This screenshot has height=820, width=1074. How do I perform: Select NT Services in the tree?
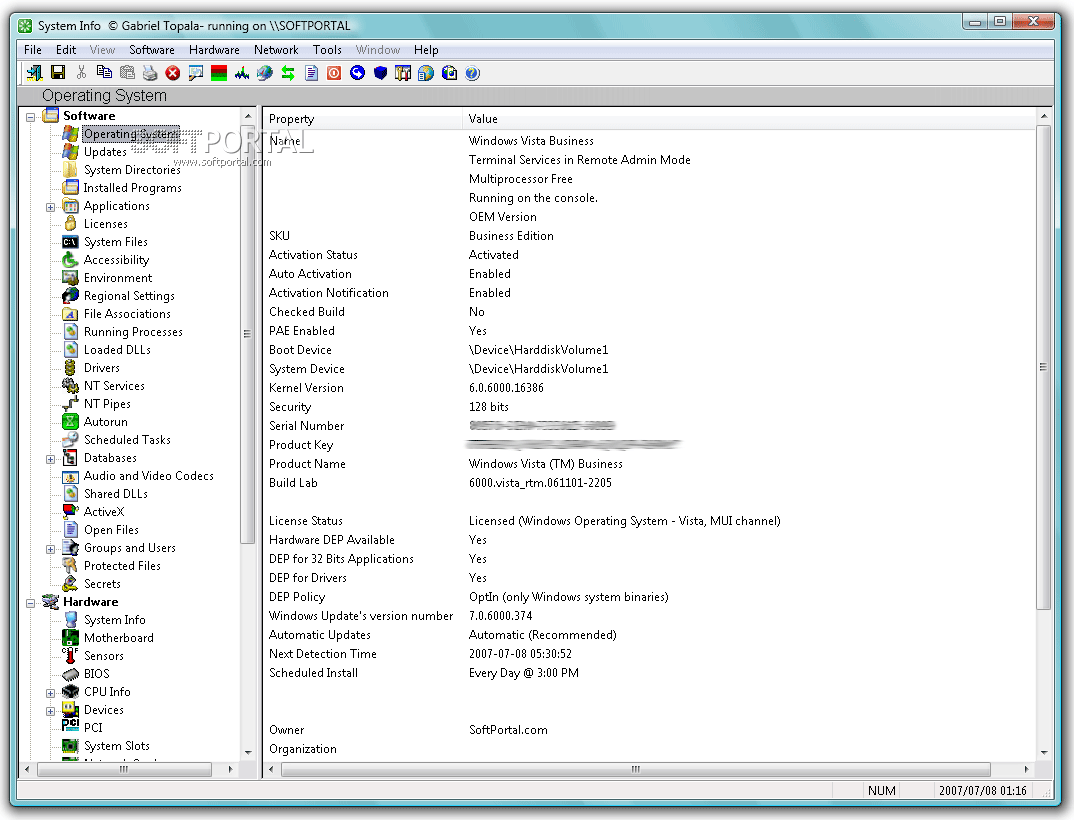[114, 386]
